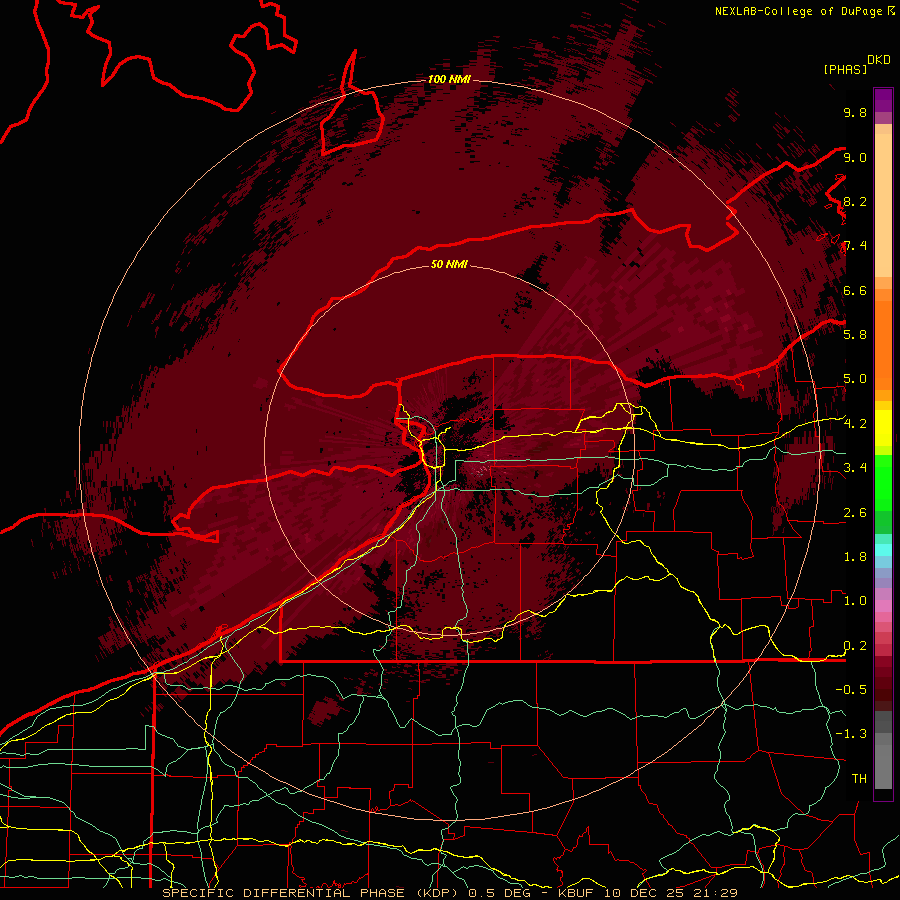Click the 0.2 value on the color scale
The height and width of the screenshot is (900, 900).
[855, 646]
